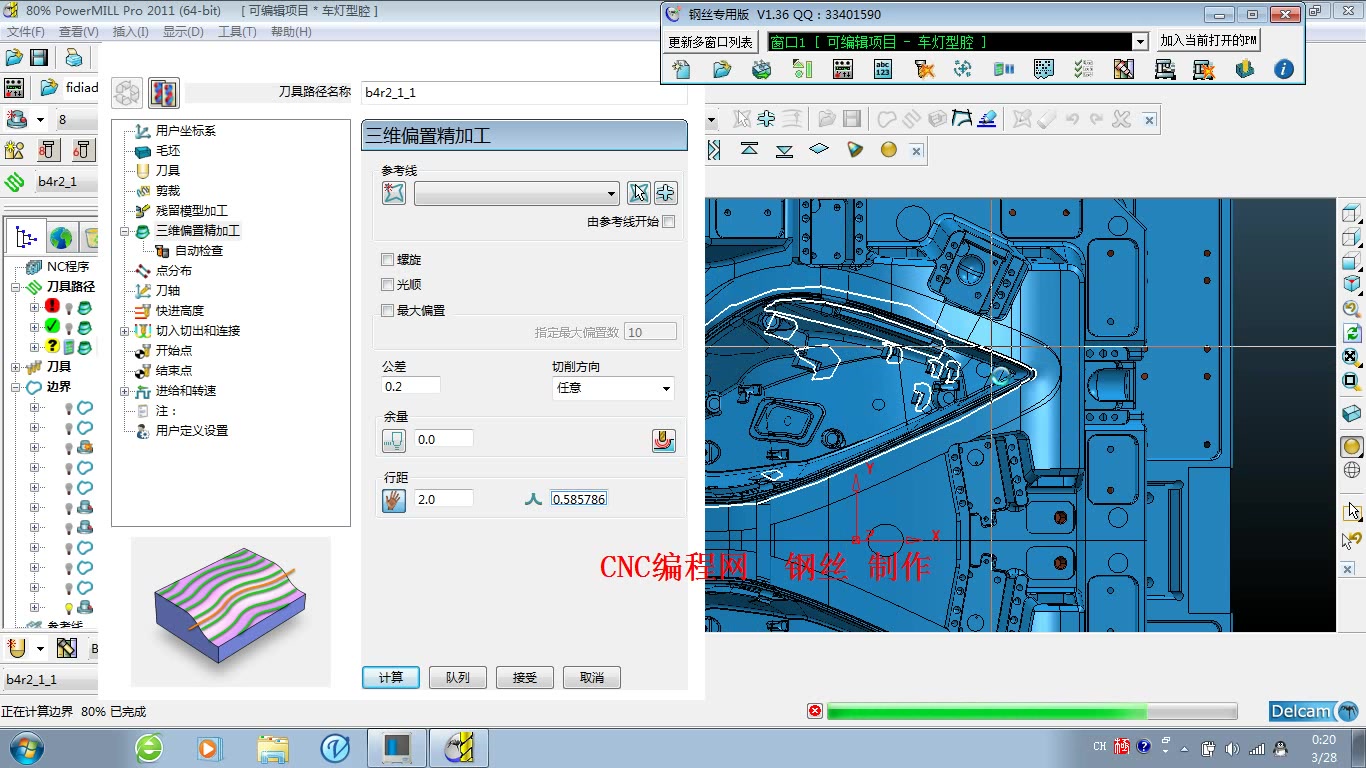Click the green checklist icon in 钢丝 toolbar
1366x768 pixels.
click(x=1083, y=69)
